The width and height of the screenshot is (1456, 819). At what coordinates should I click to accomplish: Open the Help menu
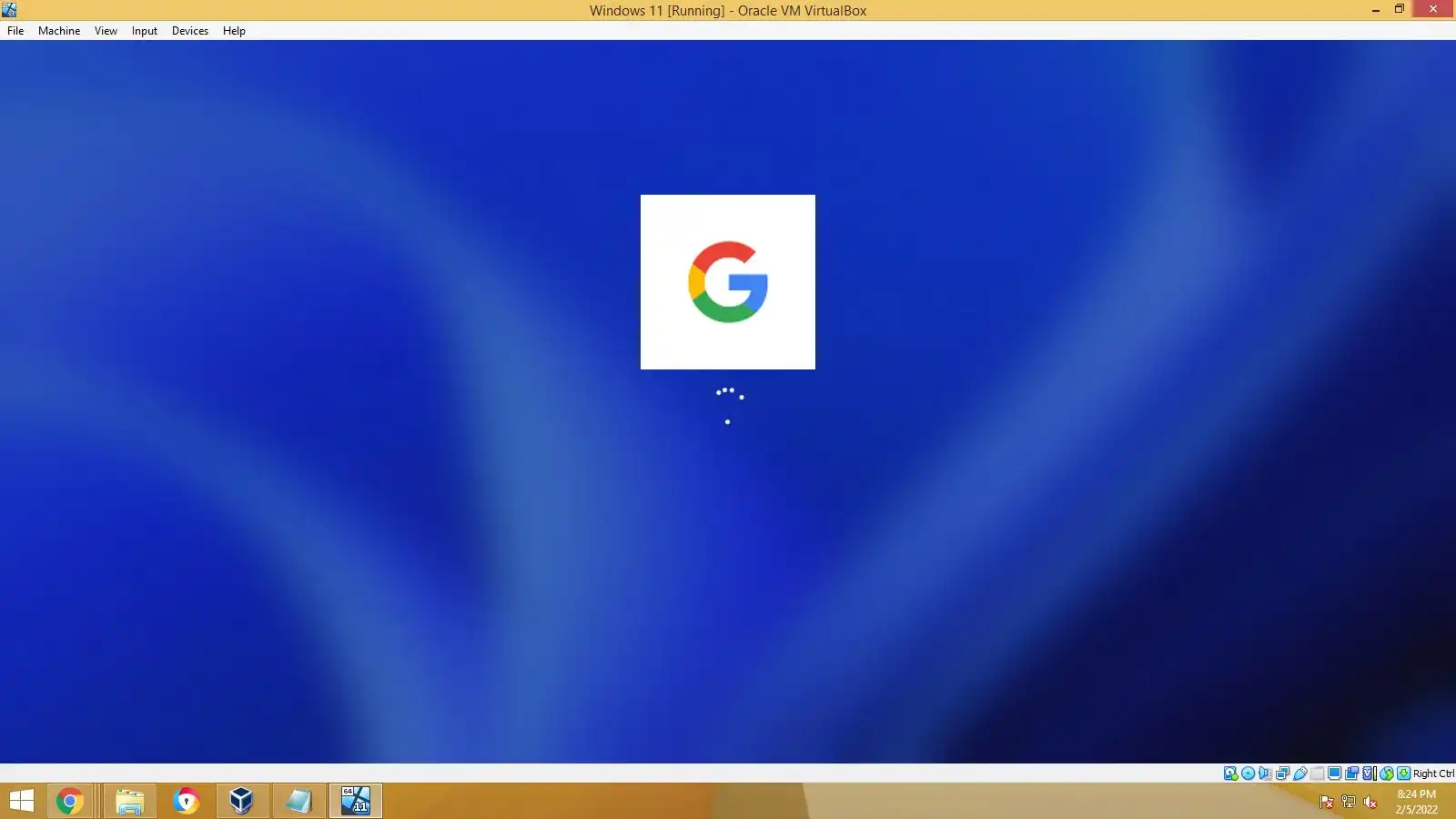234,30
